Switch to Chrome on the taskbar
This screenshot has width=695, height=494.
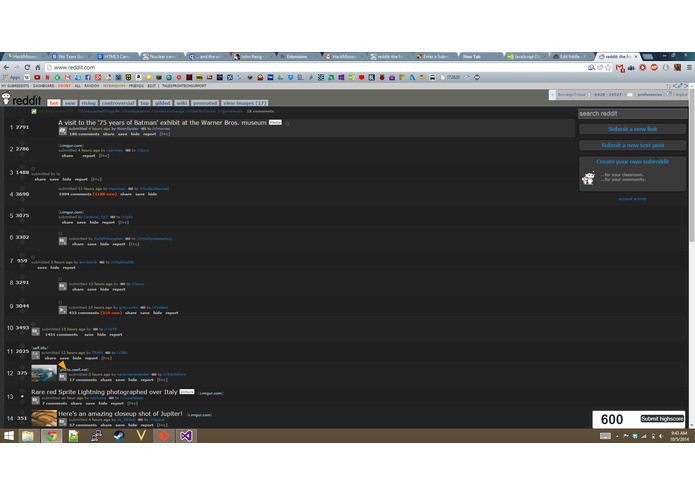[x=51, y=436]
